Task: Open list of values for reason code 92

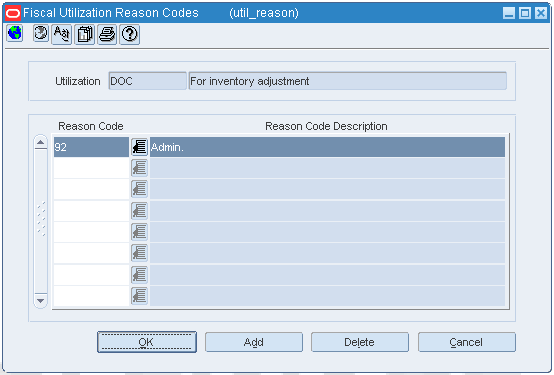Action: tap(139, 147)
